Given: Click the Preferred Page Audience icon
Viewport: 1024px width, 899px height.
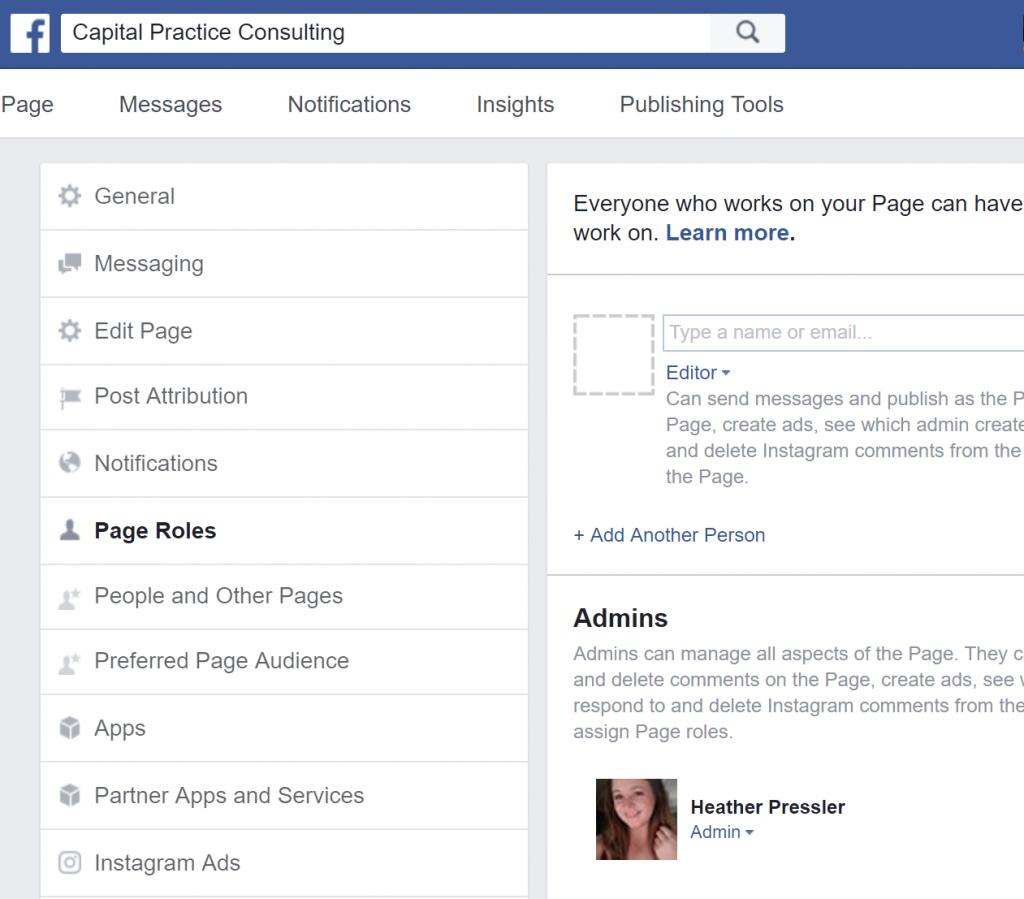Looking at the screenshot, I should click(70, 663).
